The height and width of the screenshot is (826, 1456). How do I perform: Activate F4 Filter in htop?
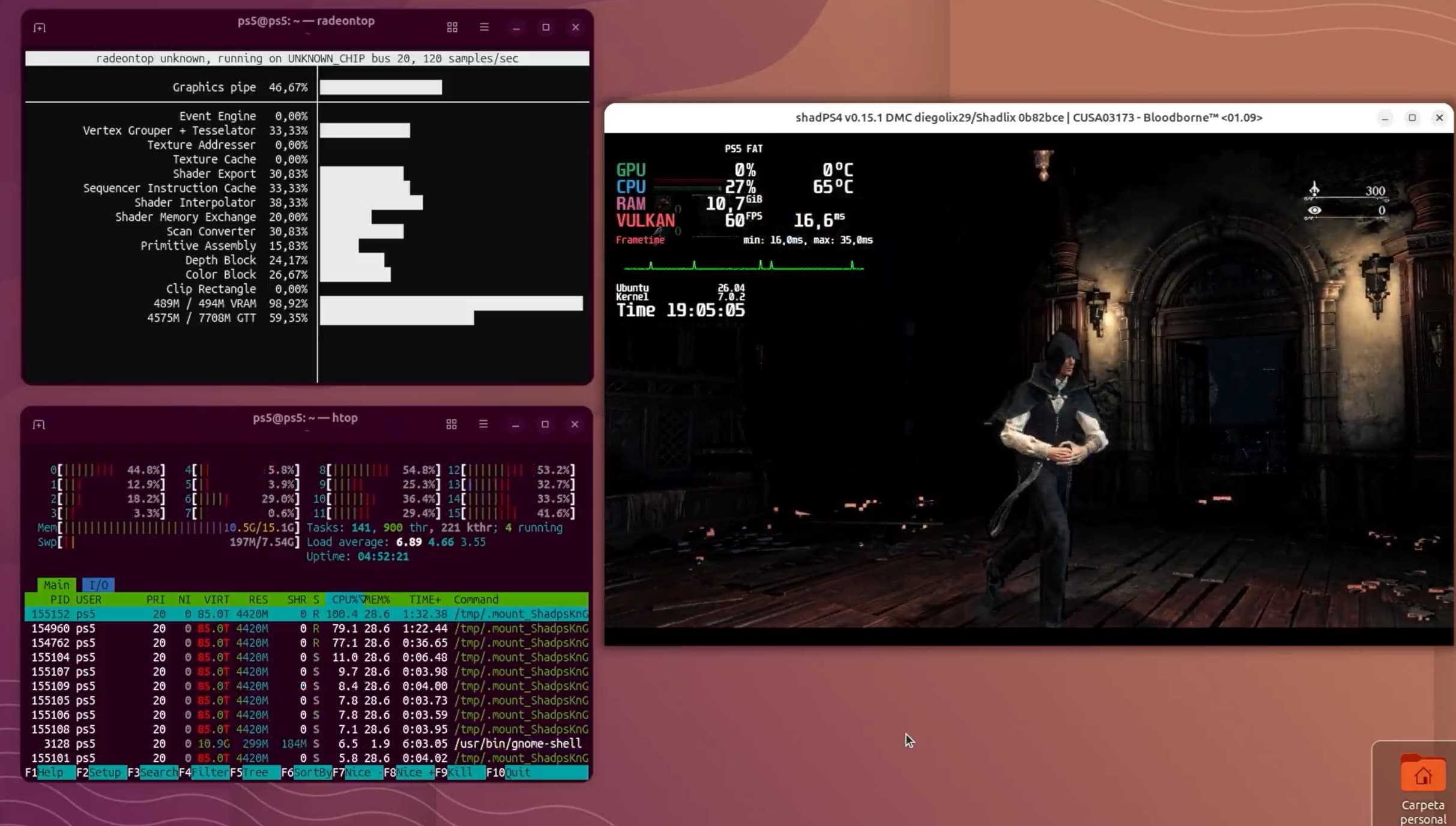coord(204,772)
